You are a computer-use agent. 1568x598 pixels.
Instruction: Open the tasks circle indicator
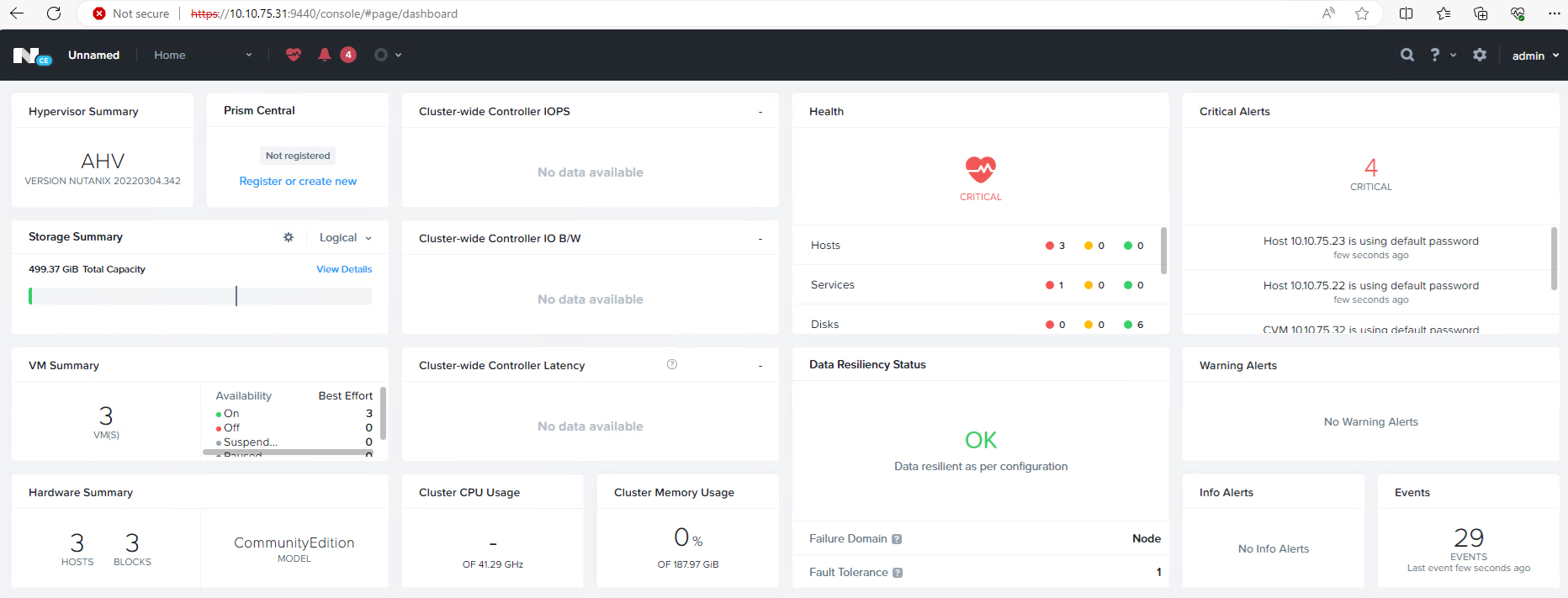381,55
